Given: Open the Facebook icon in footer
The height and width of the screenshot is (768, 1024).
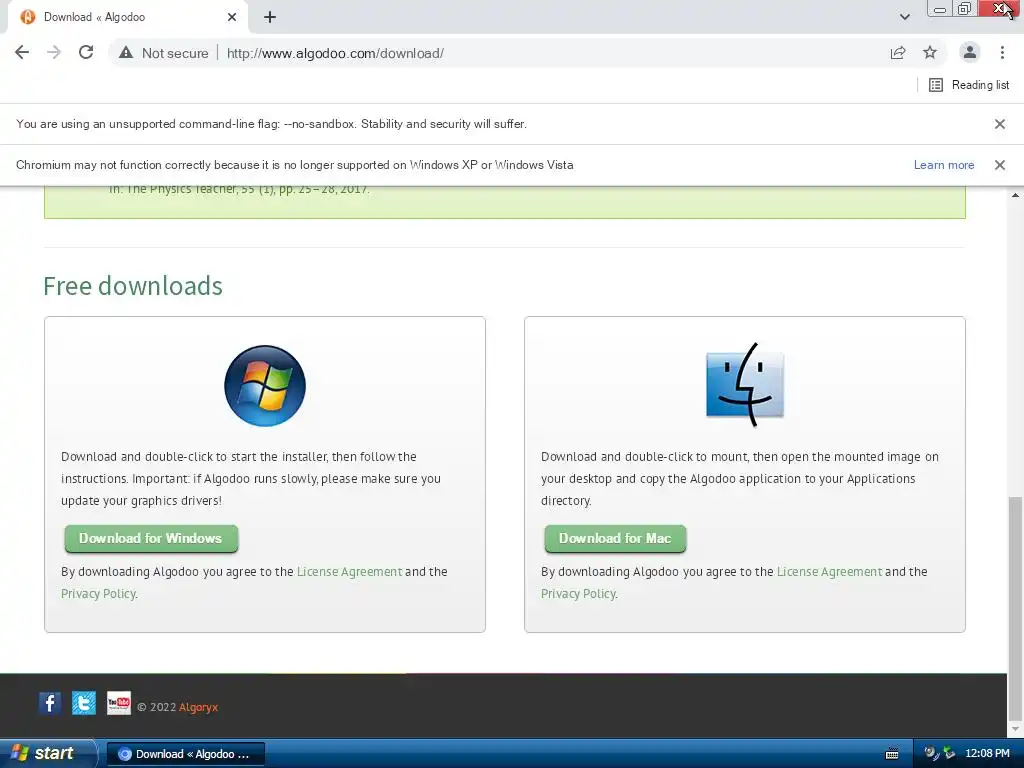Looking at the screenshot, I should 50,703.
